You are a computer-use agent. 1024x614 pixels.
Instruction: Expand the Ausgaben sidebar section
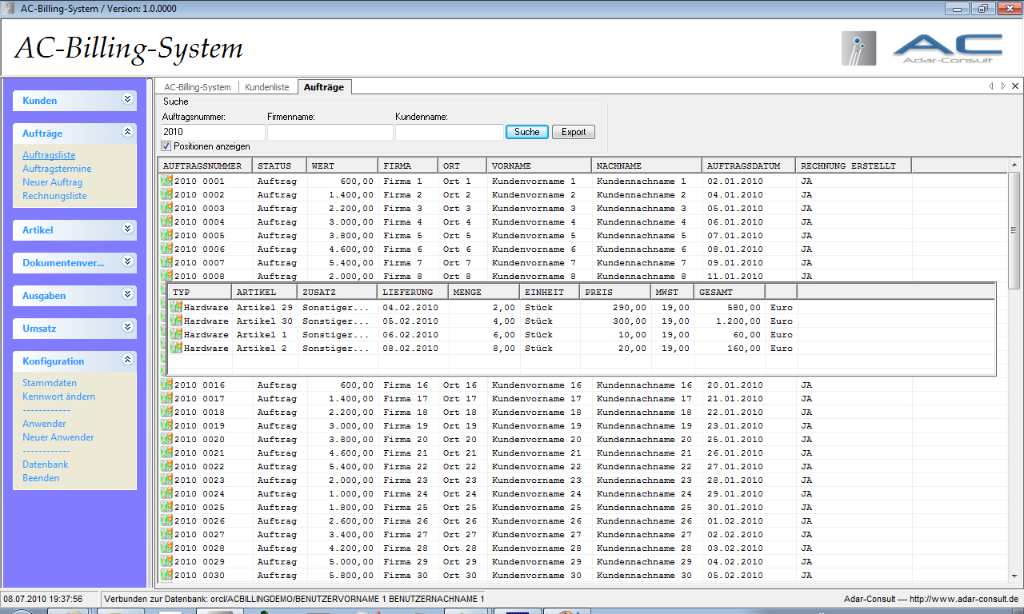tap(127, 295)
